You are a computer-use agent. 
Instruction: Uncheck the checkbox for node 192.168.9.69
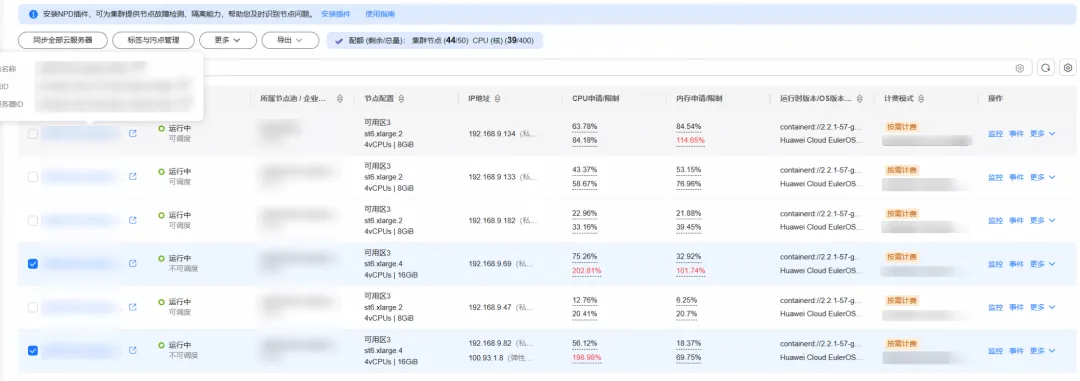[x=33, y=264]
